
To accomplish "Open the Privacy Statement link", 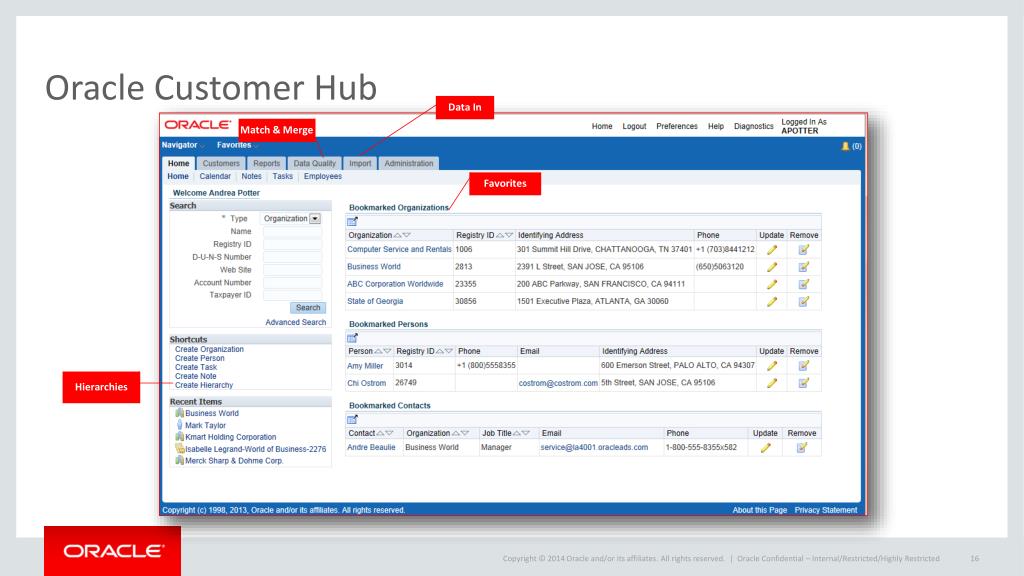I will click(x=825, y=510).
